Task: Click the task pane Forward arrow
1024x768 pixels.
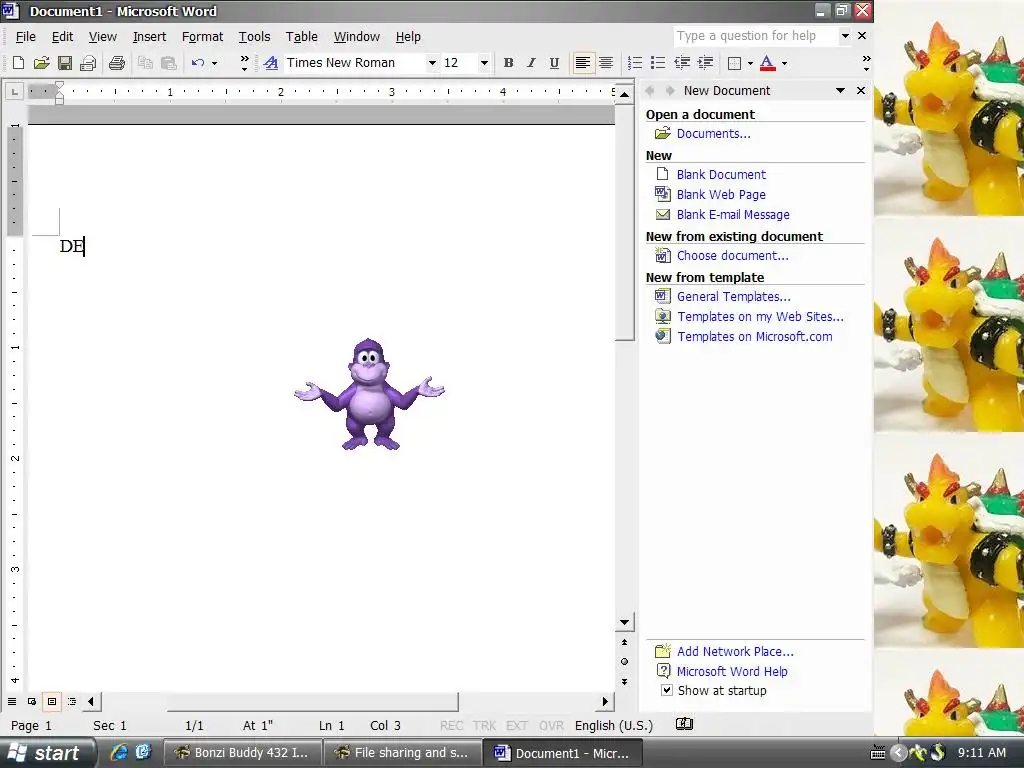Action: 669,91
